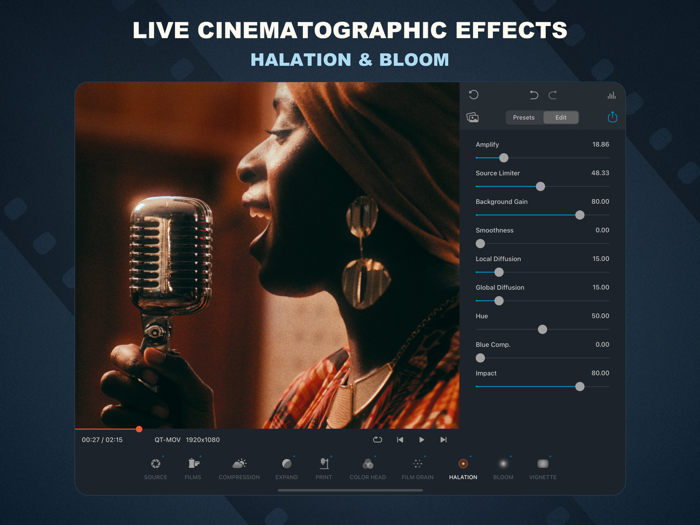Viewport: 700px width, 525px height.
Task: Click the Impact slider handle
Action: [580, 387]
